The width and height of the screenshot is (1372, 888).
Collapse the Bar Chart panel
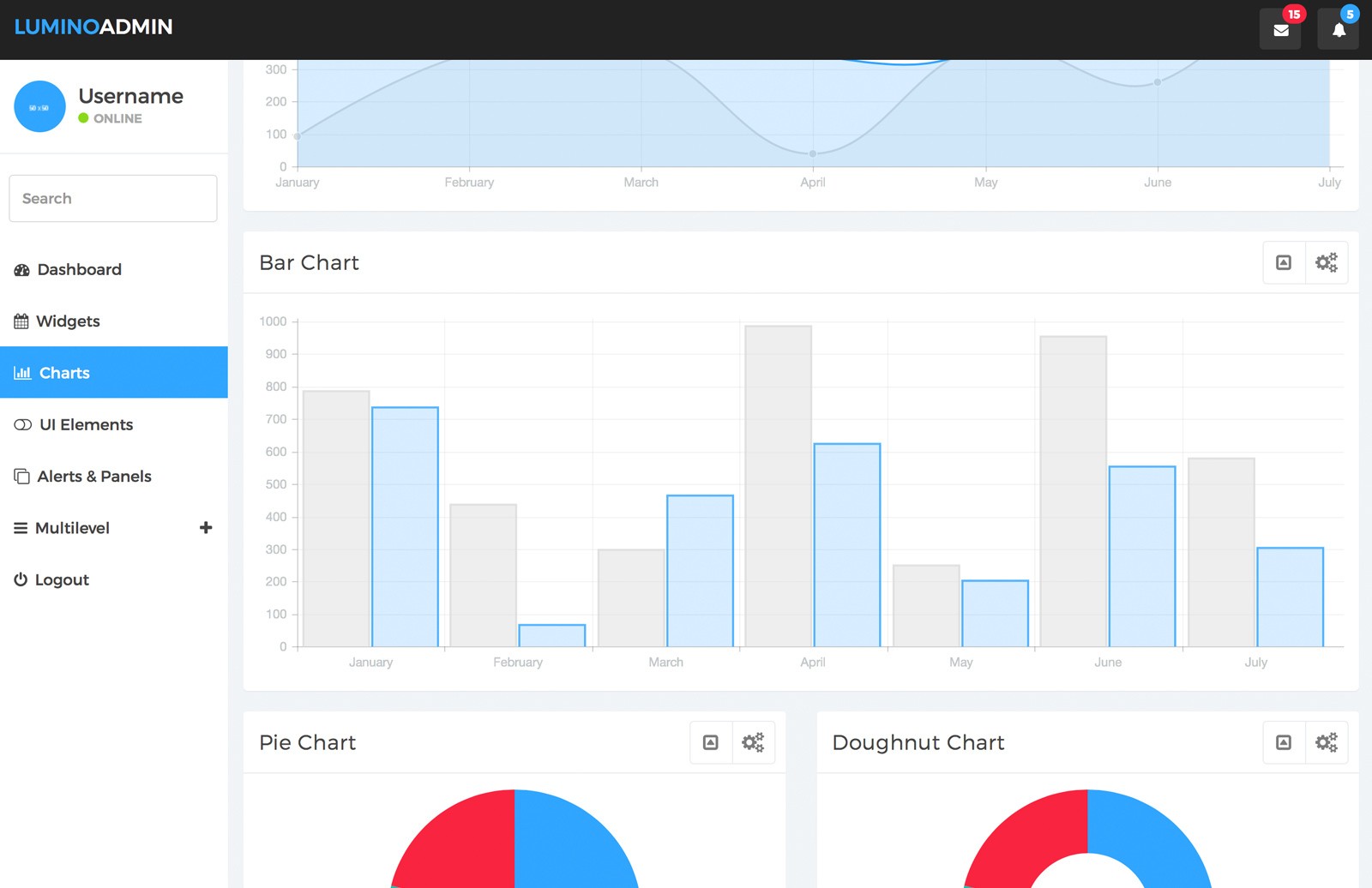[x=1284, y=262]
